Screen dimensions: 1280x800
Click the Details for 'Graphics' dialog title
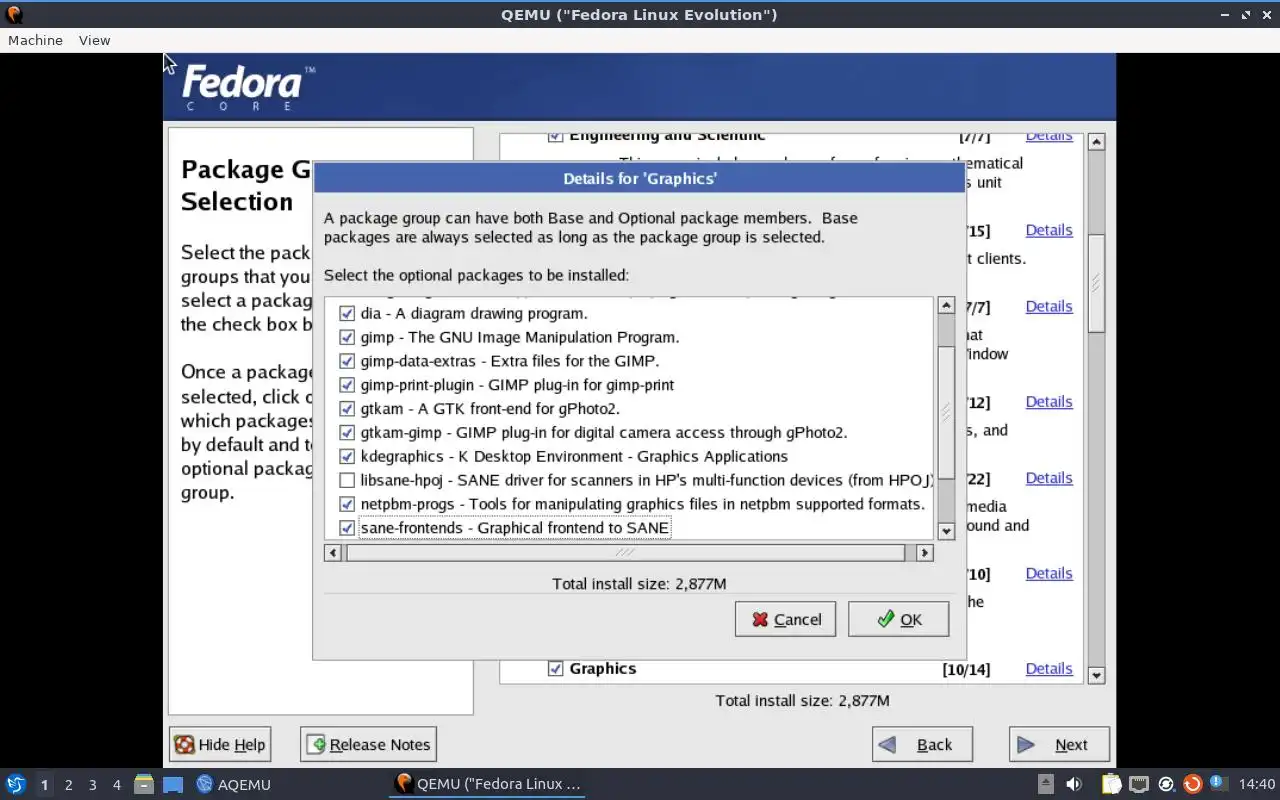coord(640,178)
